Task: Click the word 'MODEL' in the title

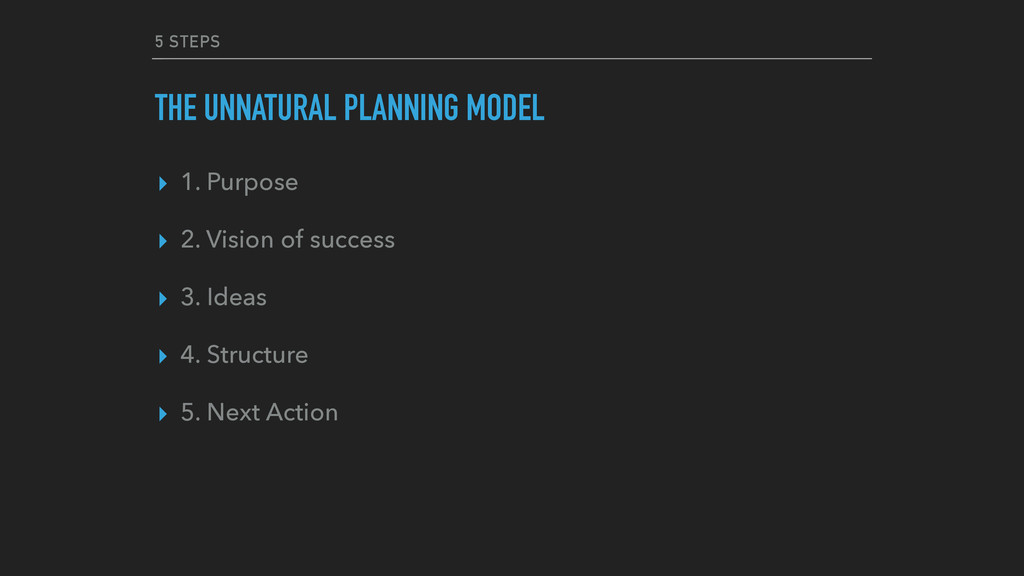Action: [505, 108]
